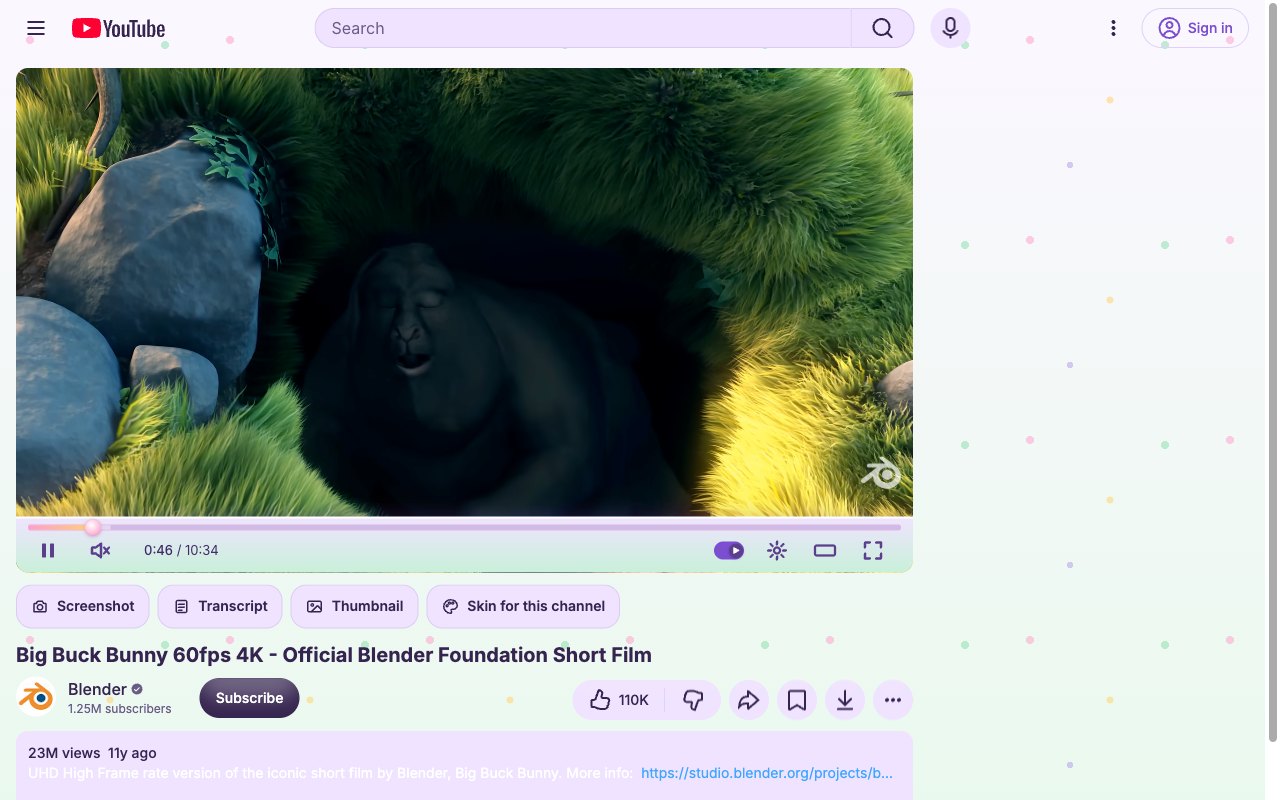Viewport: 1280px width, 800px height.
Task: Open the hamburger guide menu
Action: click(x=36, y=28)
